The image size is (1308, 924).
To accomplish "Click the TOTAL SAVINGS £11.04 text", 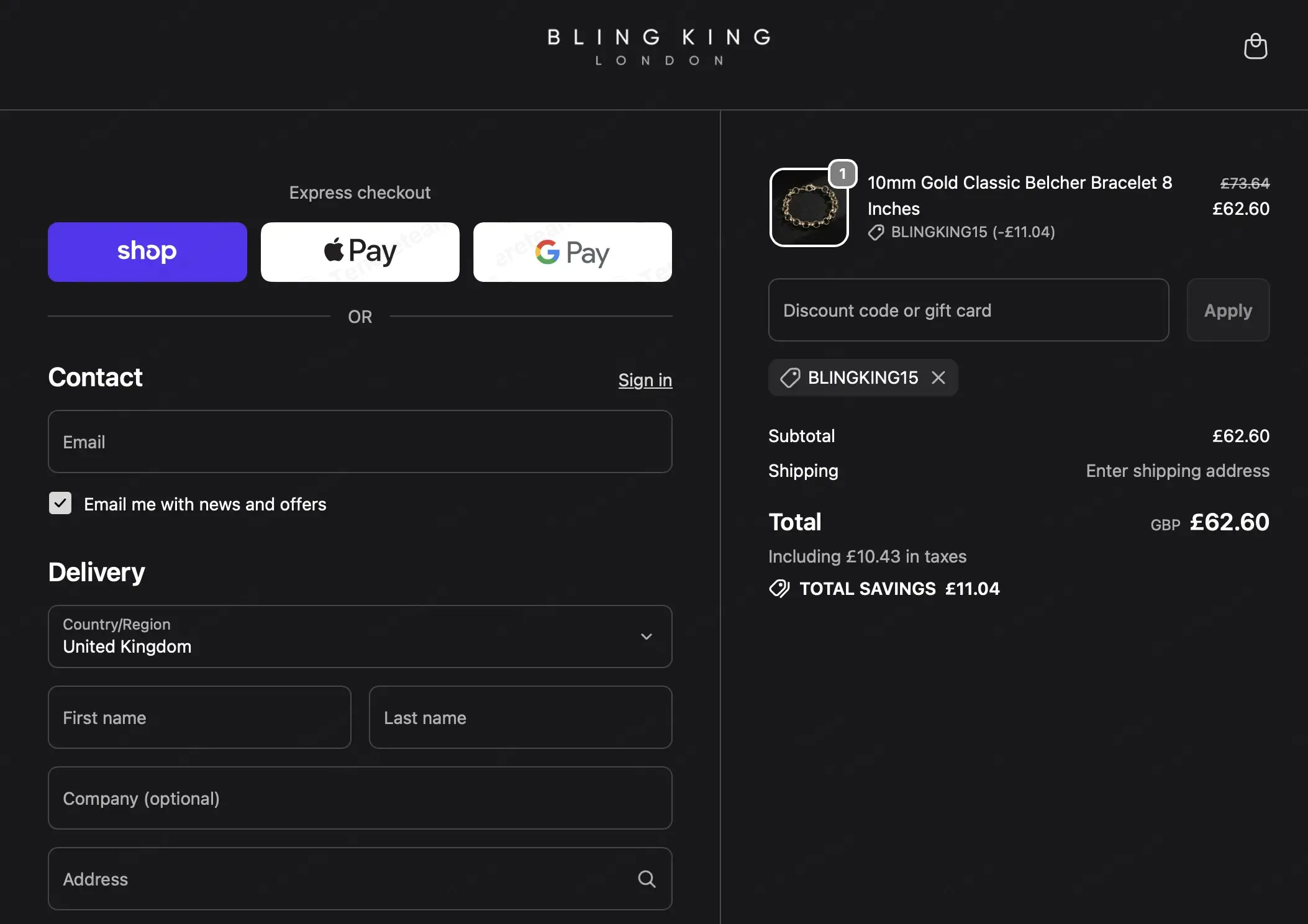I will tap(899, 588).
